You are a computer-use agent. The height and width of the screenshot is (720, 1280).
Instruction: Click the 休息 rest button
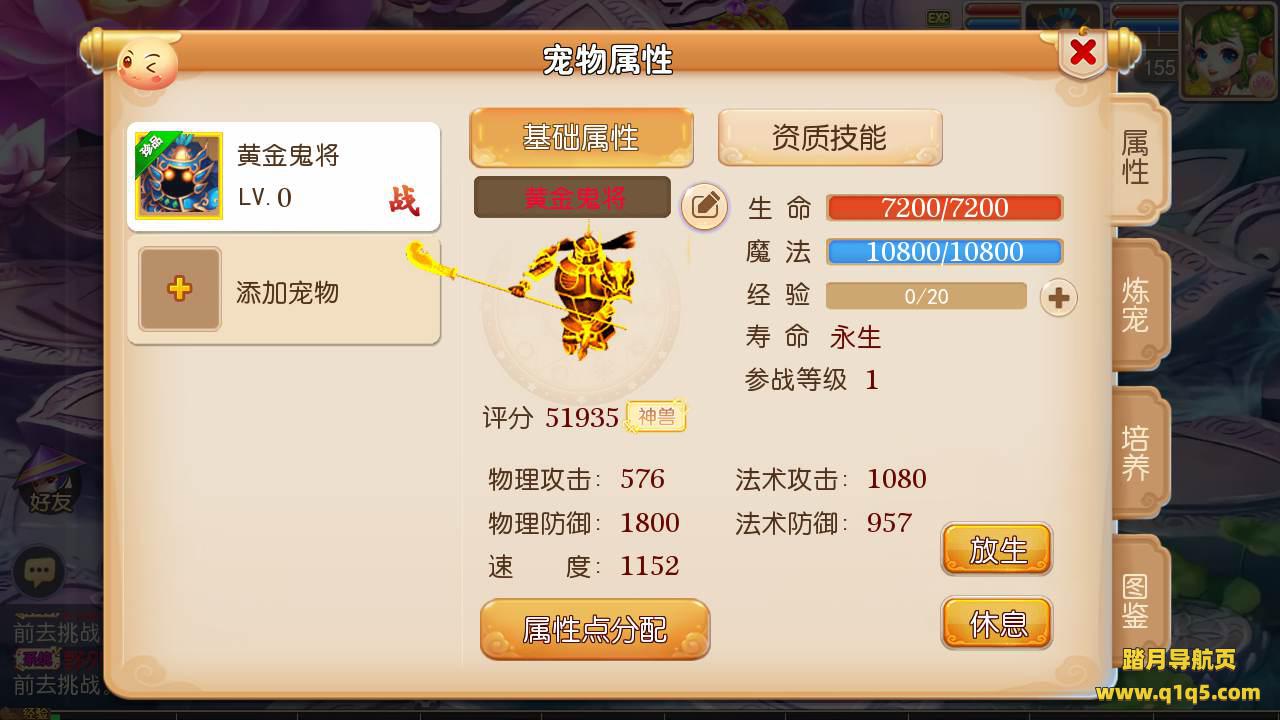[997, 623]
